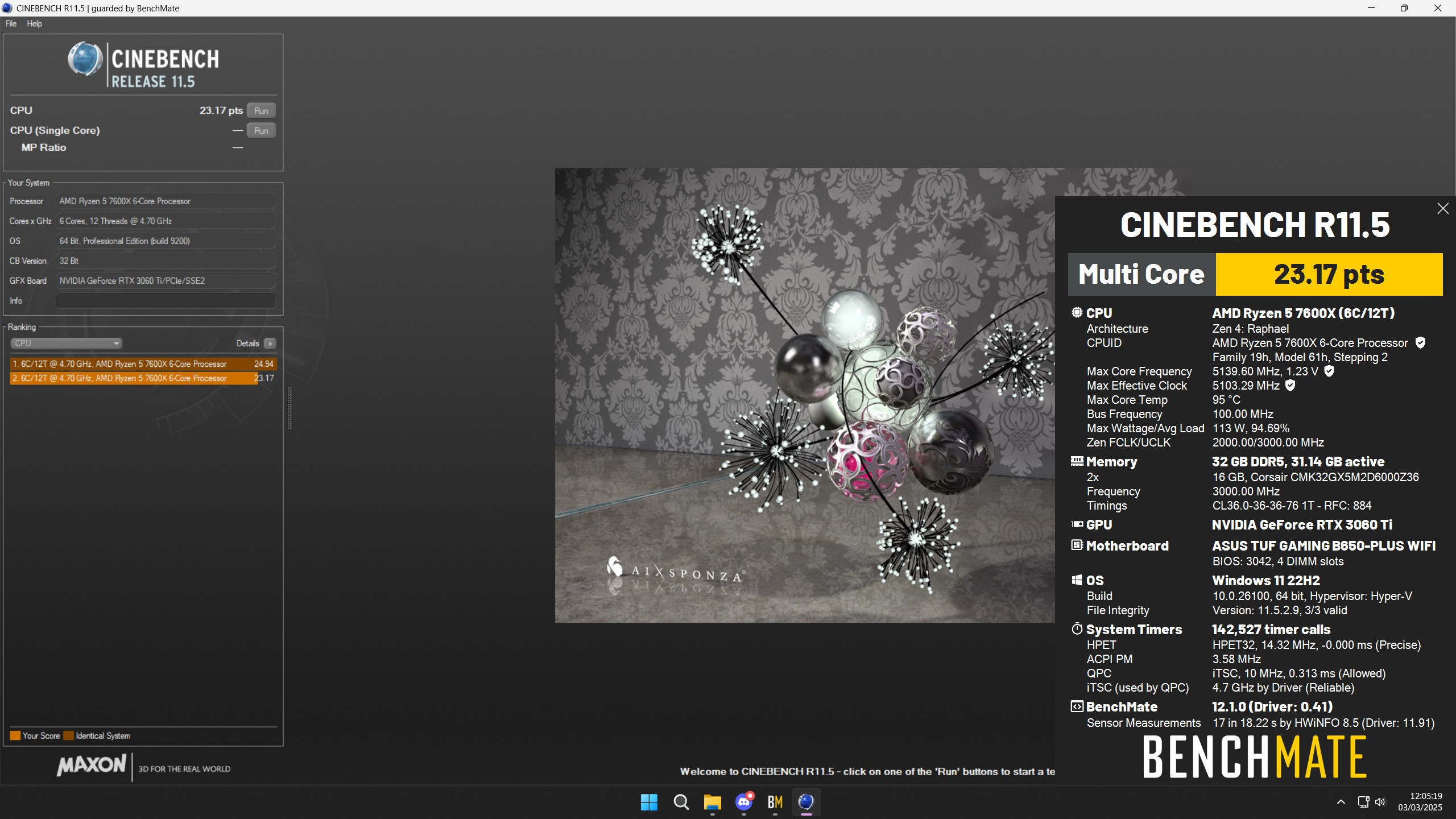Click the CPU chip icon in BenchMate panel
Image resolution: width=1456 pixels, height=819 pixels.
point(1077,312)
